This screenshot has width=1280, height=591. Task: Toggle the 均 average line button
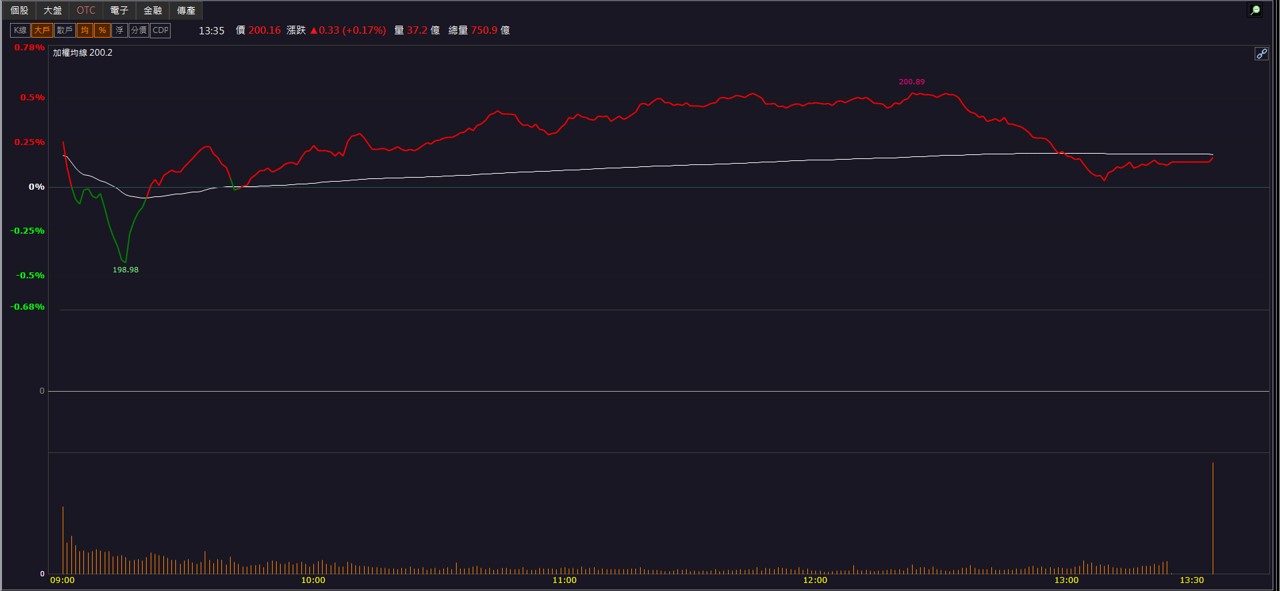coord(85,31)
